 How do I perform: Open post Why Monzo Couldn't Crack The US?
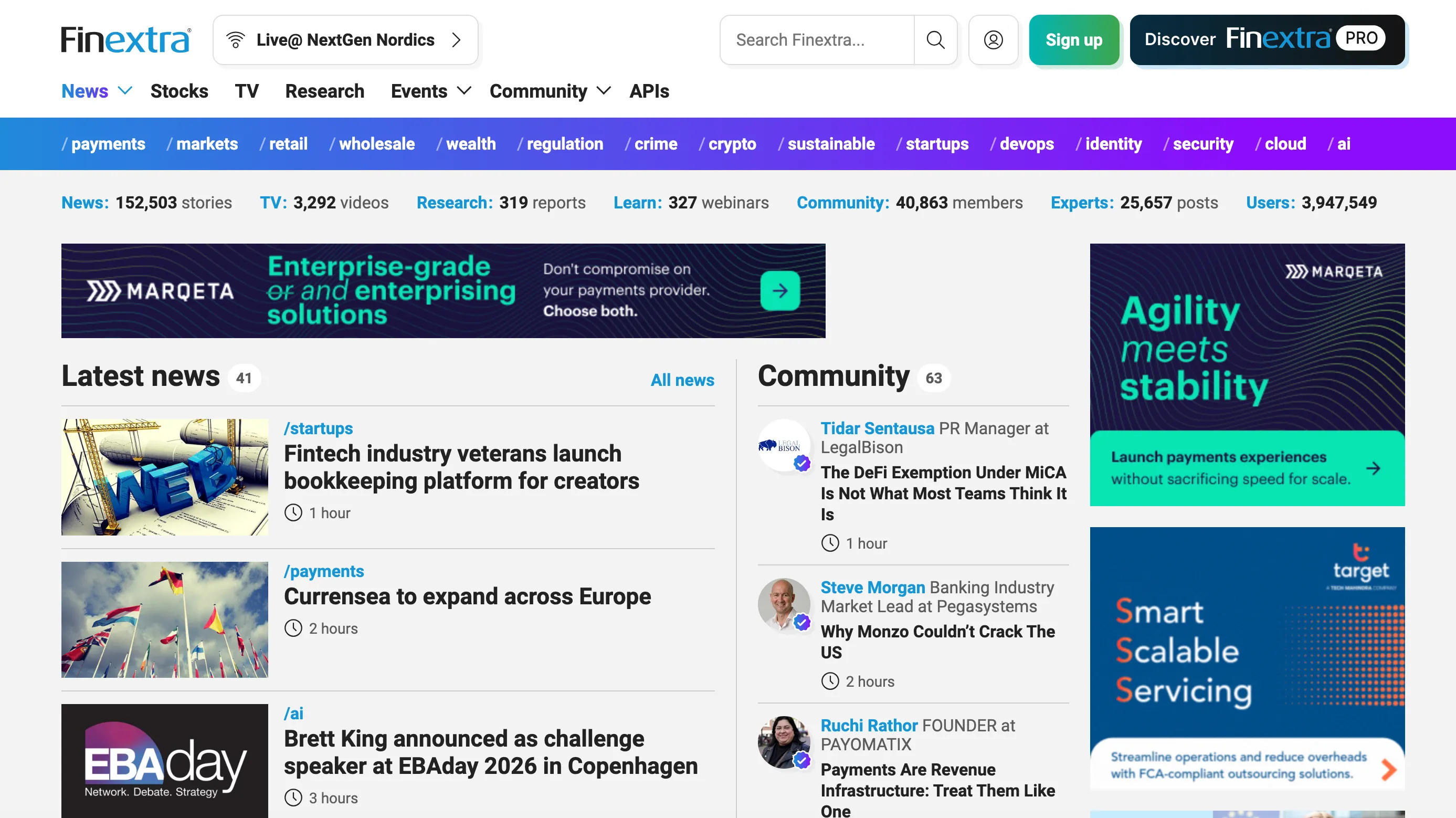(x=938, y=642)
